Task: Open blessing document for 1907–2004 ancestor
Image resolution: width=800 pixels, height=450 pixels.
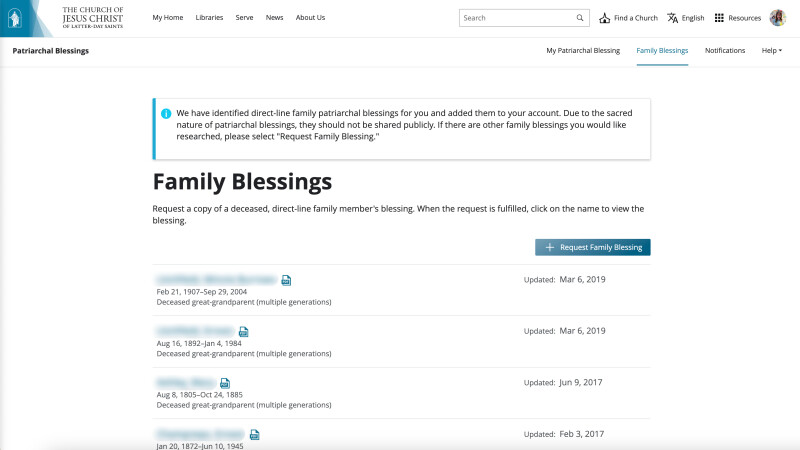Action: click(286, 280)
